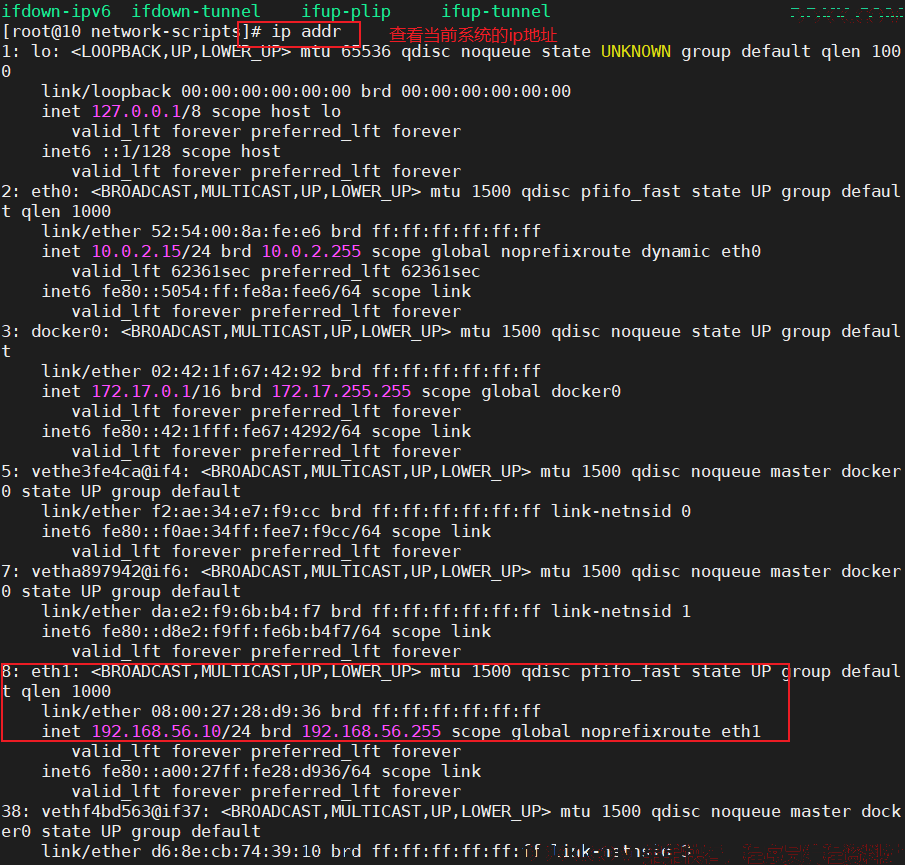
Task: Click inet6 fe80::d8e2:f9ff:fe6b:b4f7/64 address
Action: click(241, 632)
